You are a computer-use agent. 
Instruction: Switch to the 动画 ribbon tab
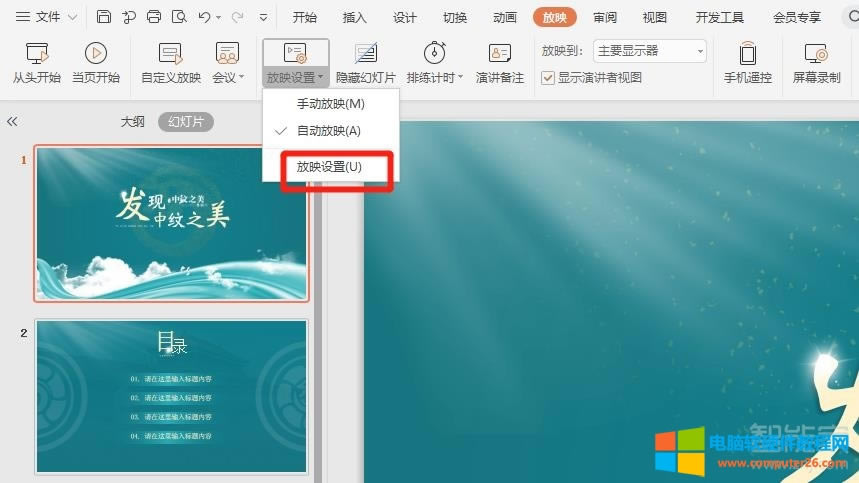pos(505,17)
